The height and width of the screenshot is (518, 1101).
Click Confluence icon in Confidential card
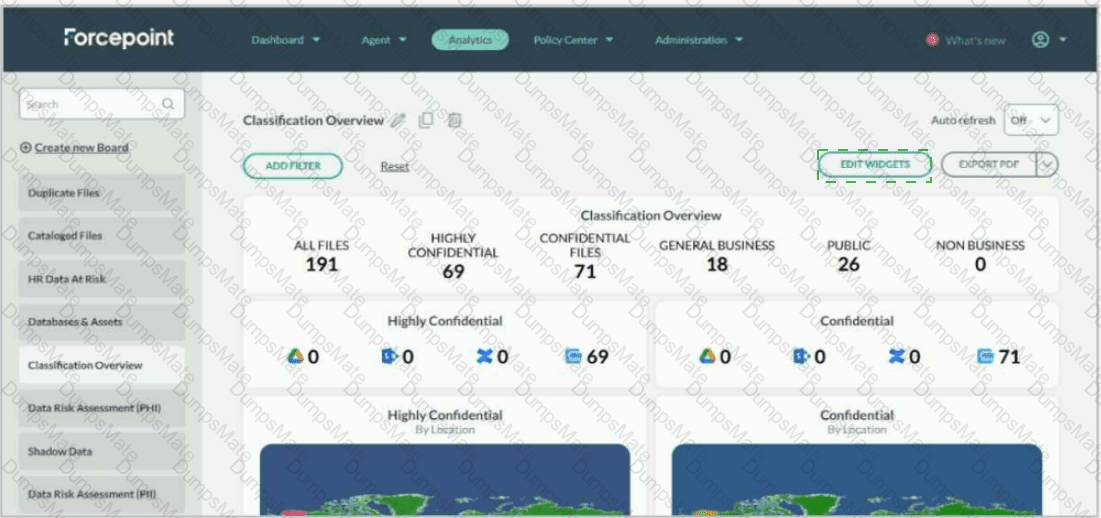coord(896,357)
